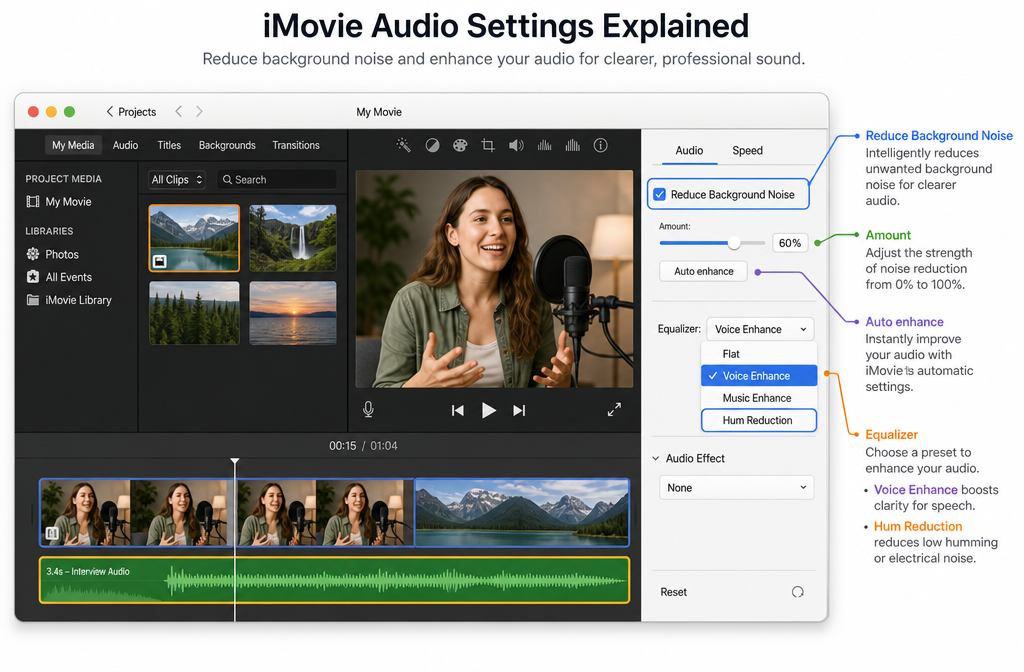Image resolution: width=1024 pixels, height=672 pixels.
Task: Select iMovie Library in sidebar
Action: pos(69,300)
